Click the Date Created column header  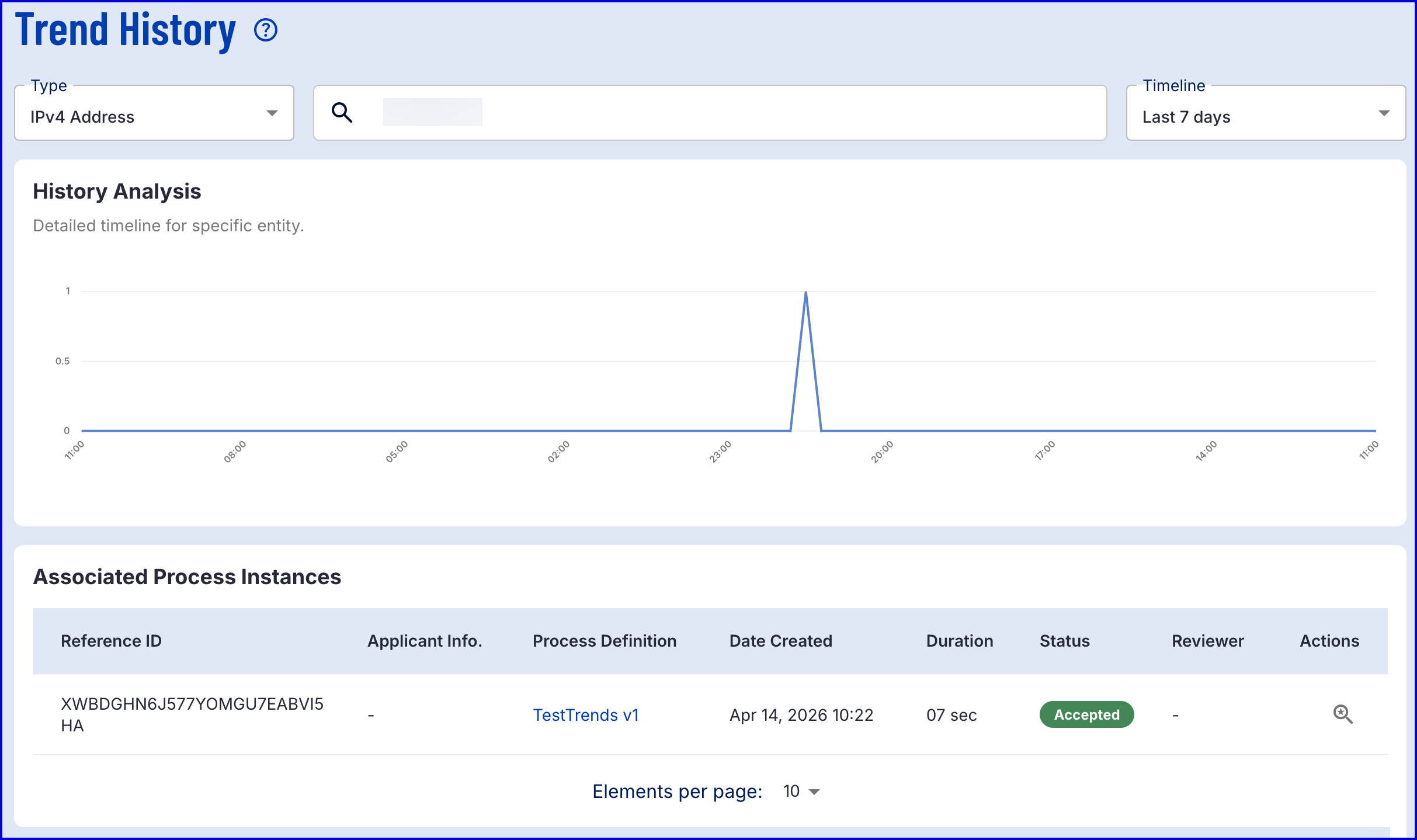(x=780, y=641)
